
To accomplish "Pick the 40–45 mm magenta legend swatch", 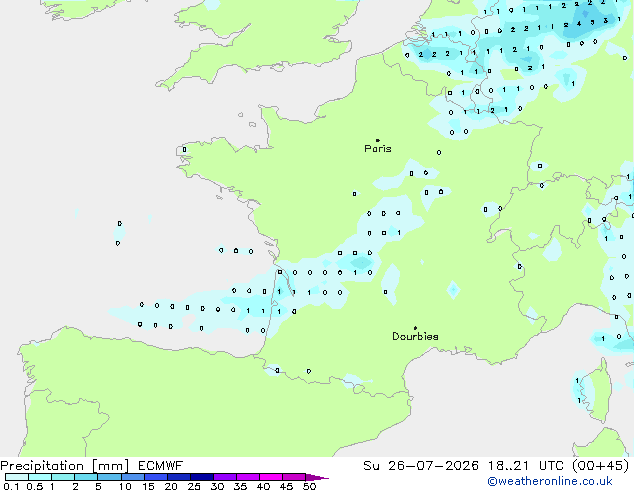I will point(271,477).
